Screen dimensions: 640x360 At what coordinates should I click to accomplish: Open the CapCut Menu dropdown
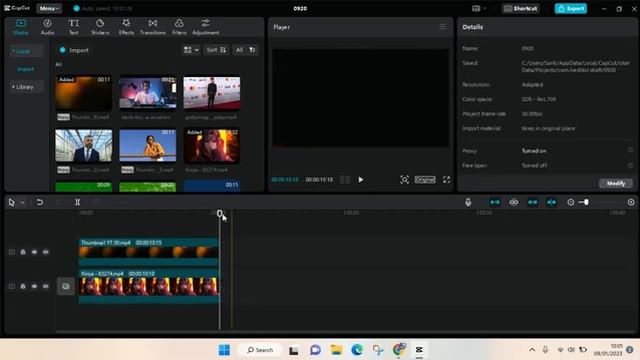(x=49, y=8)
